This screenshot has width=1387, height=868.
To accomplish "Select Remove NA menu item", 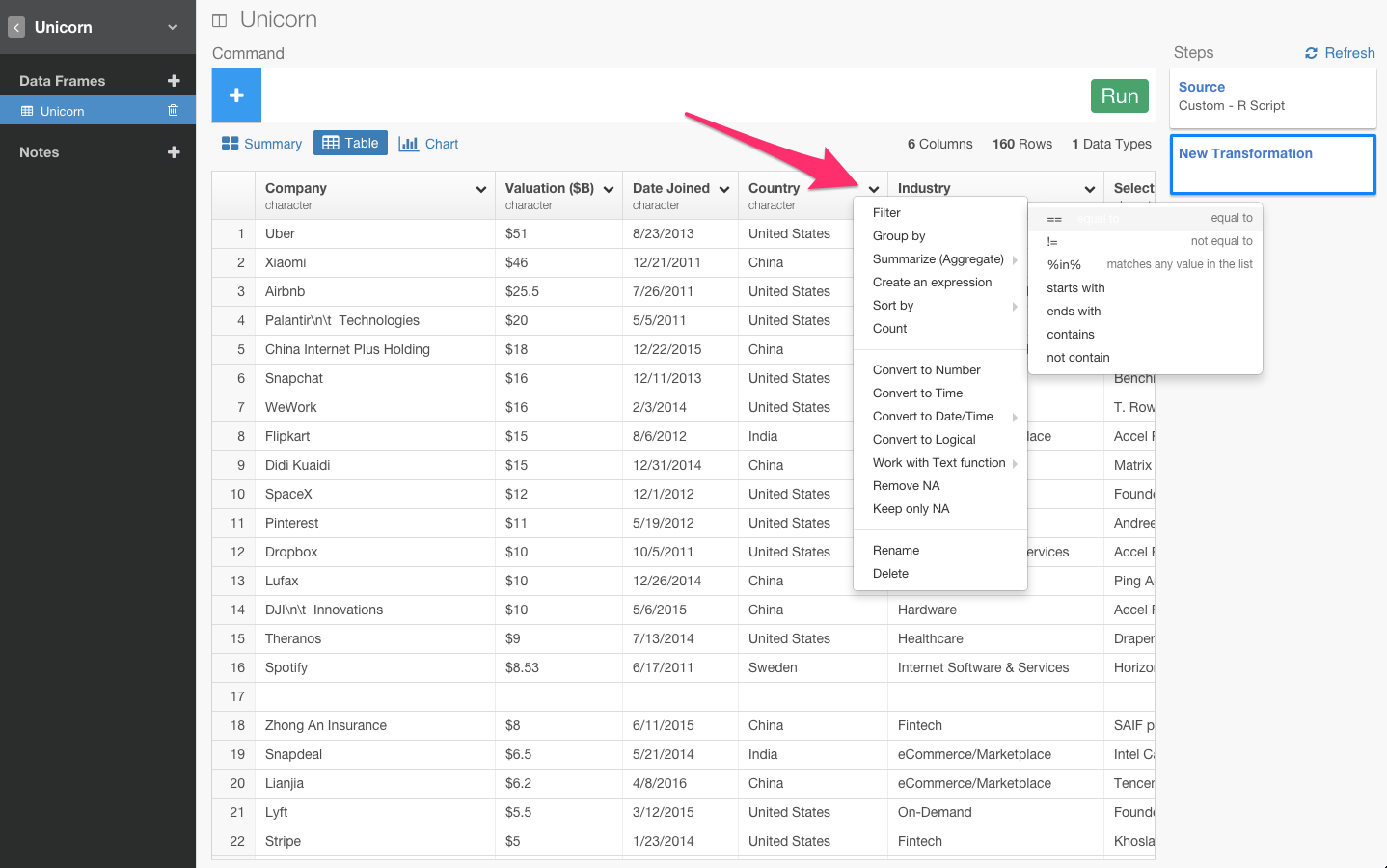I will point(940,486).
